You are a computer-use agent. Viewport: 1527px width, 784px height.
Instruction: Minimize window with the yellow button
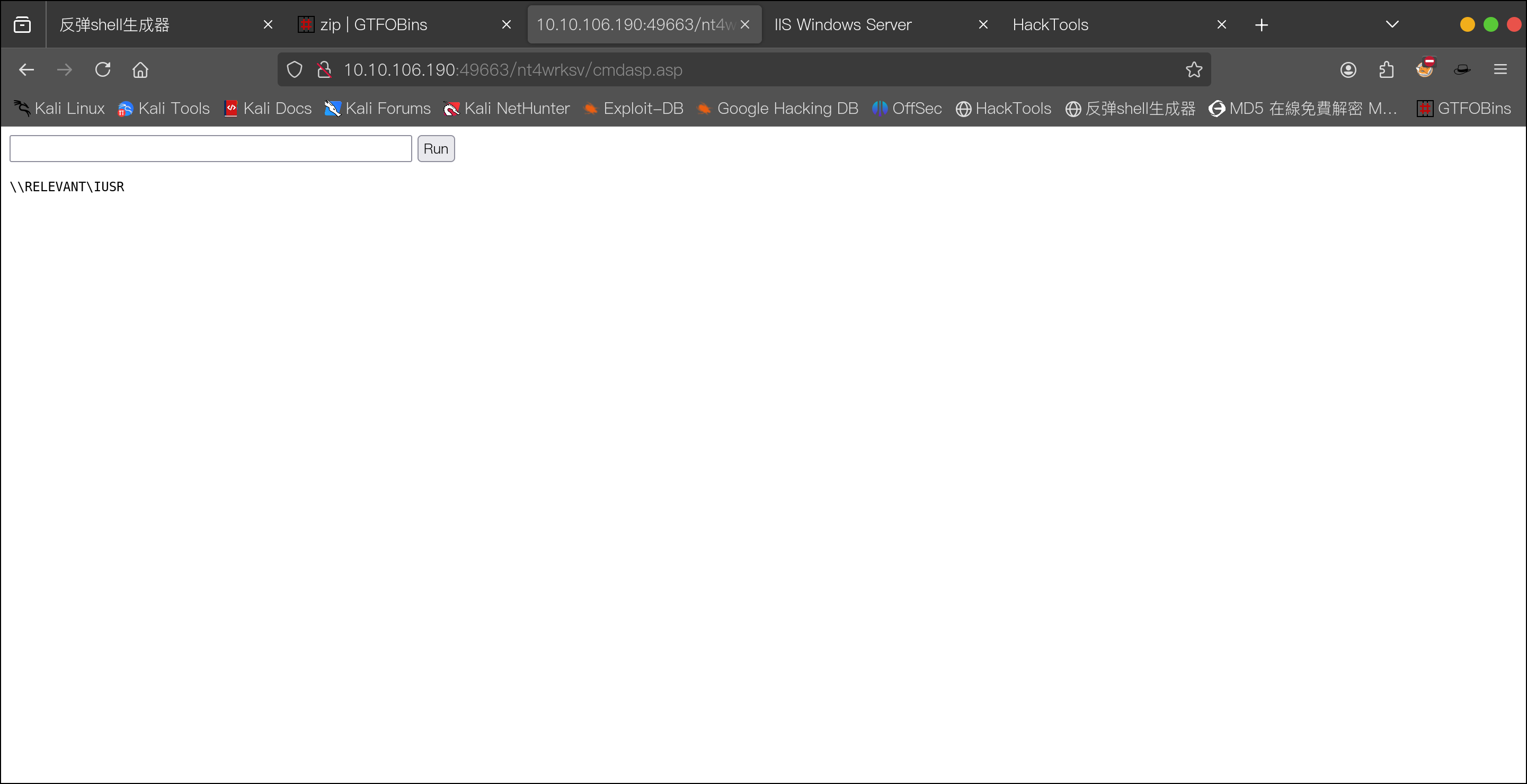(x=1467, y=24)
